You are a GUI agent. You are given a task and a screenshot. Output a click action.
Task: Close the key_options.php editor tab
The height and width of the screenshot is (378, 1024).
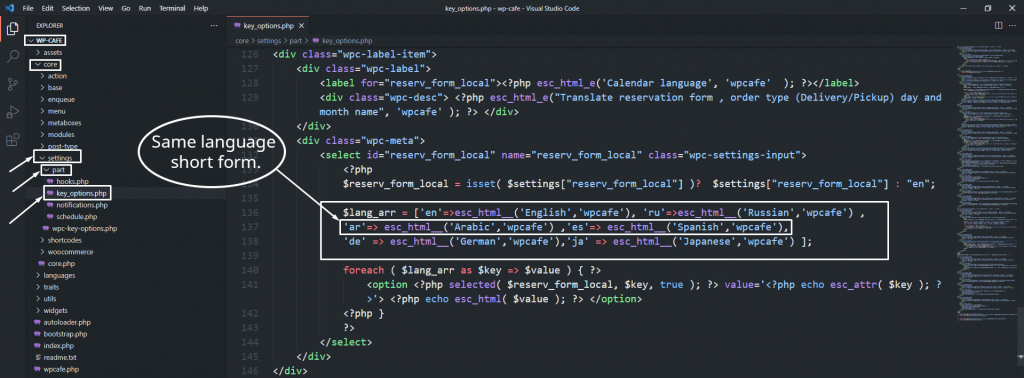point(301,25)
